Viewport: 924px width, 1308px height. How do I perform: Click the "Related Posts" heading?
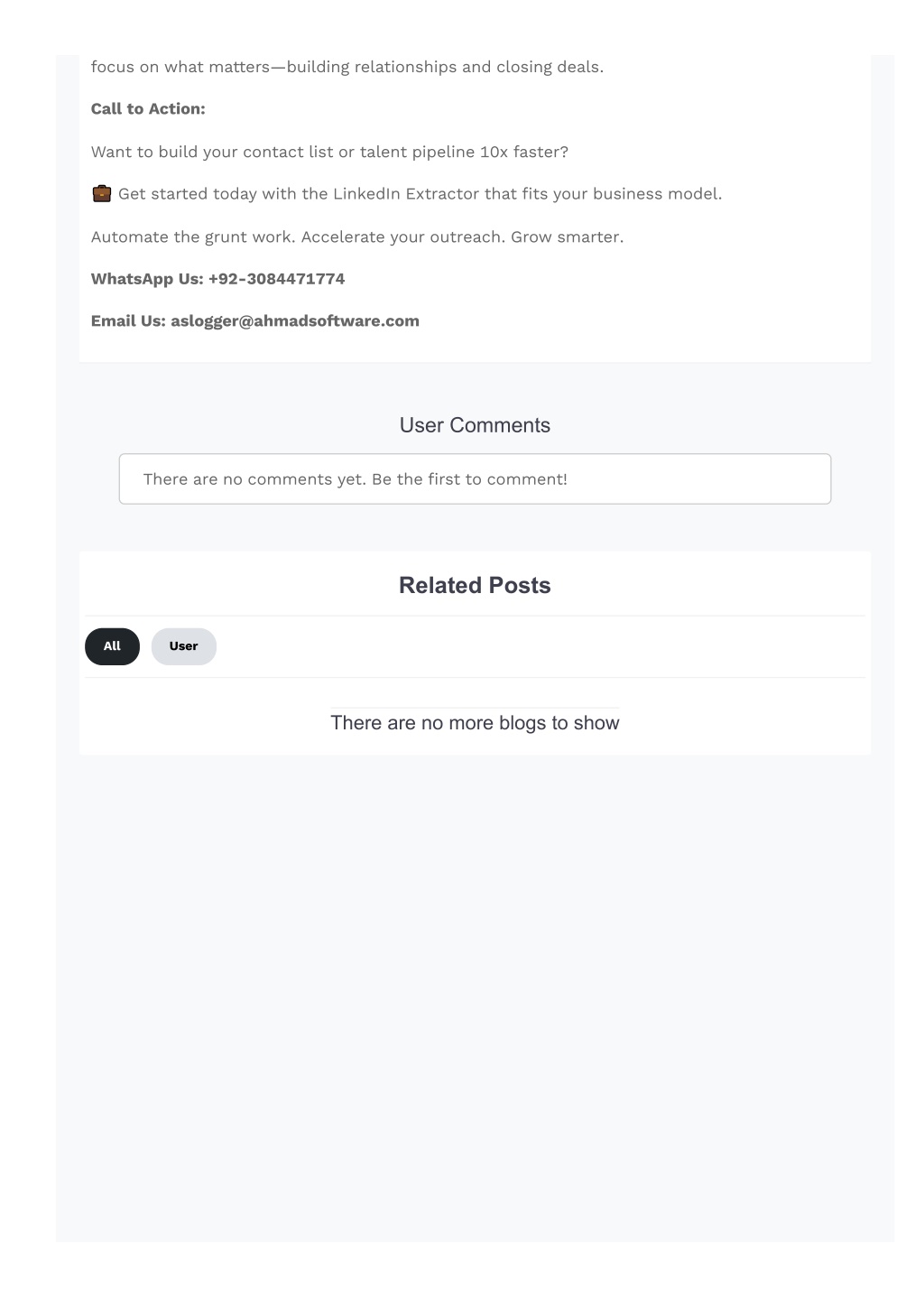tap(475, 586)
